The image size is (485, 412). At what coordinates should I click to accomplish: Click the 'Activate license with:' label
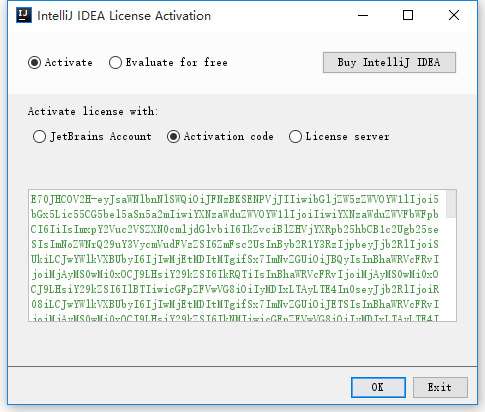pyautogui.click(x=93, y=111)
